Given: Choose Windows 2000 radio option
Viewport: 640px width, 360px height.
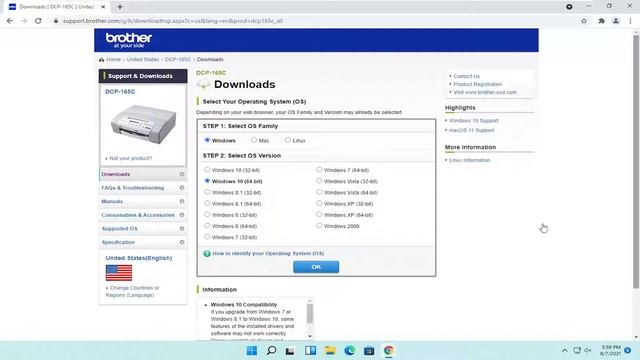Looking at the screenshot, I should [x=319, y=225].
